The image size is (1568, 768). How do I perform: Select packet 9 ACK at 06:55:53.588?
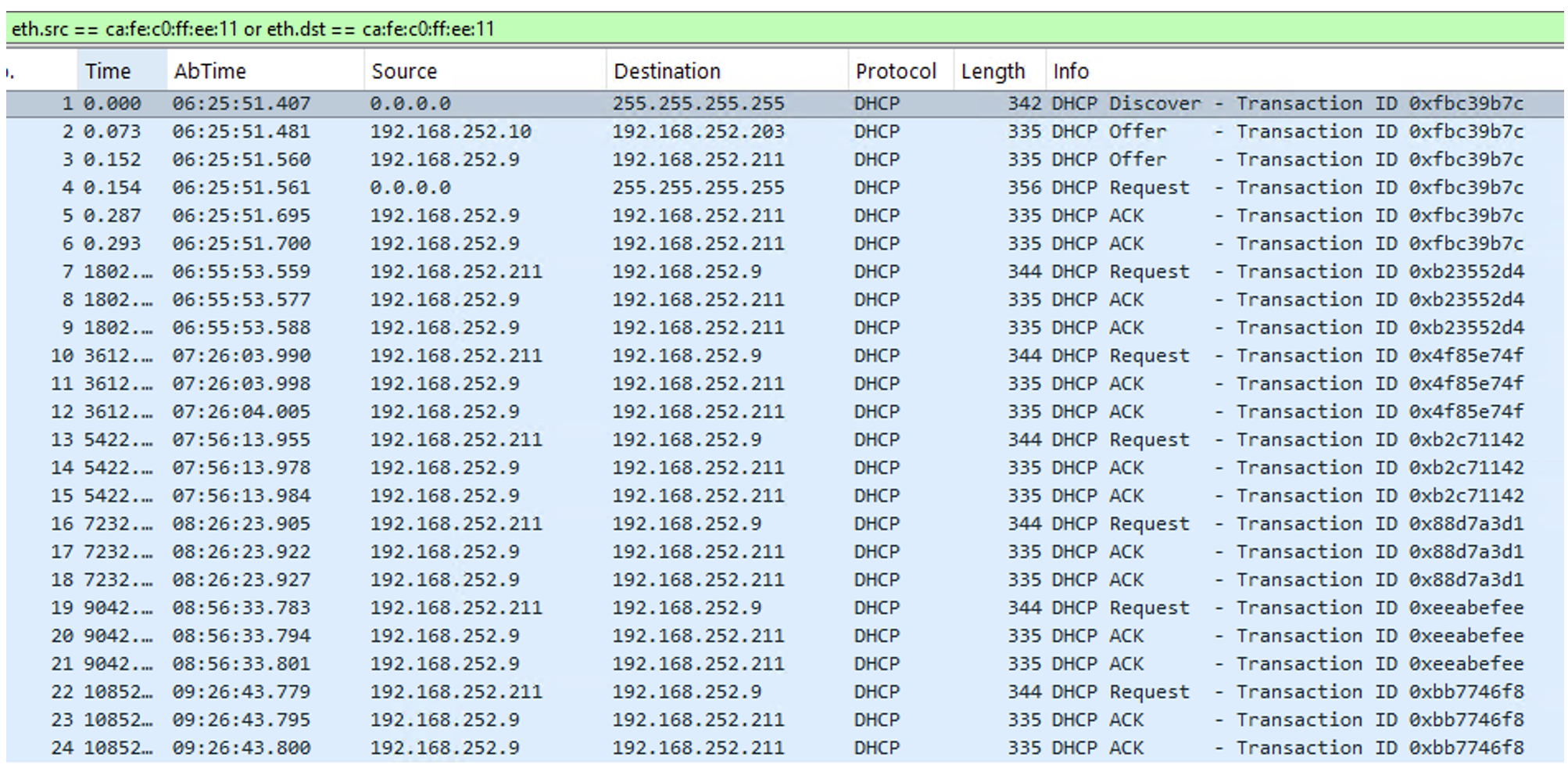pos(785,328)
